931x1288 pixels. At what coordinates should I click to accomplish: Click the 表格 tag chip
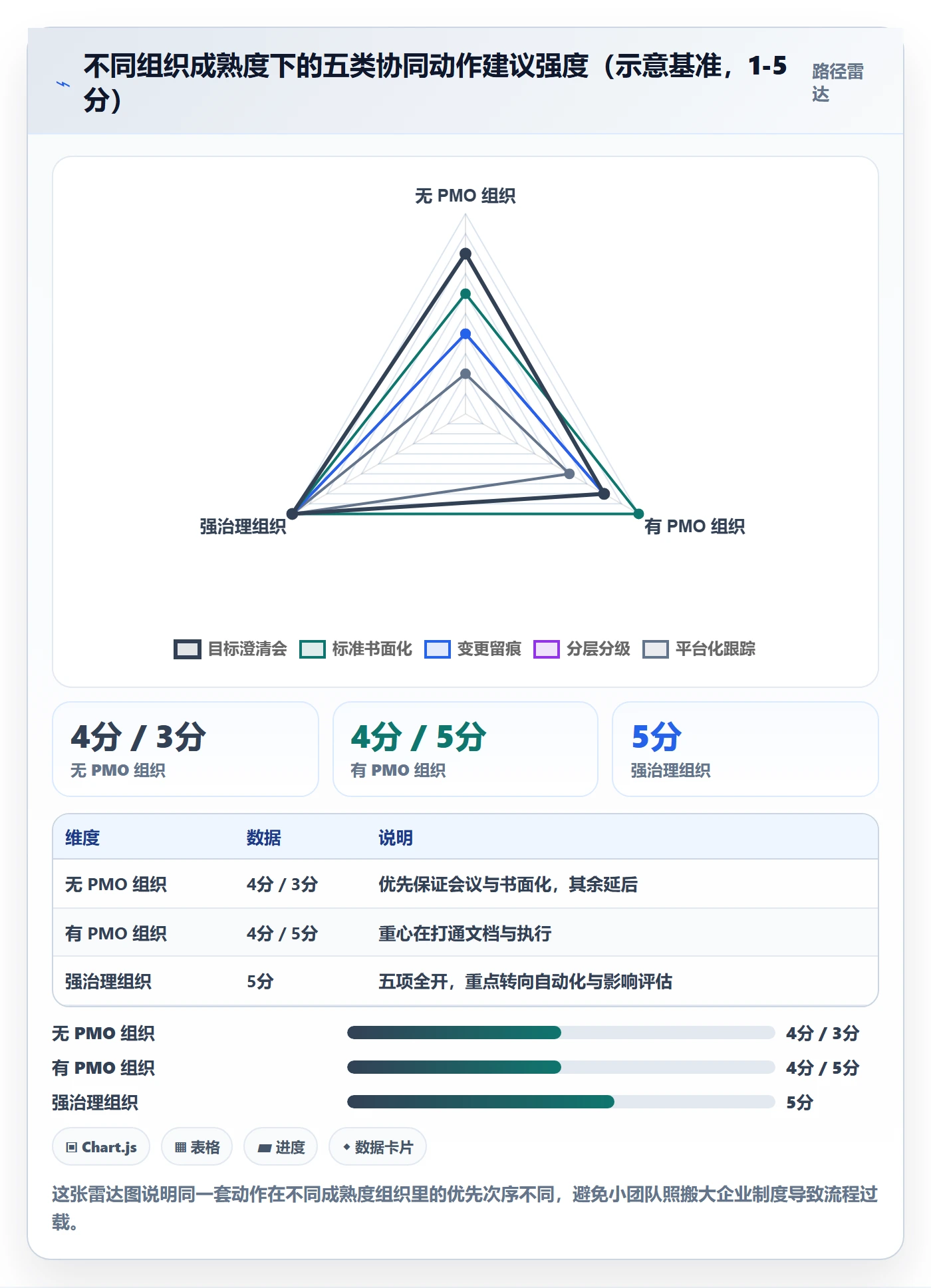tap(197, 1147)
